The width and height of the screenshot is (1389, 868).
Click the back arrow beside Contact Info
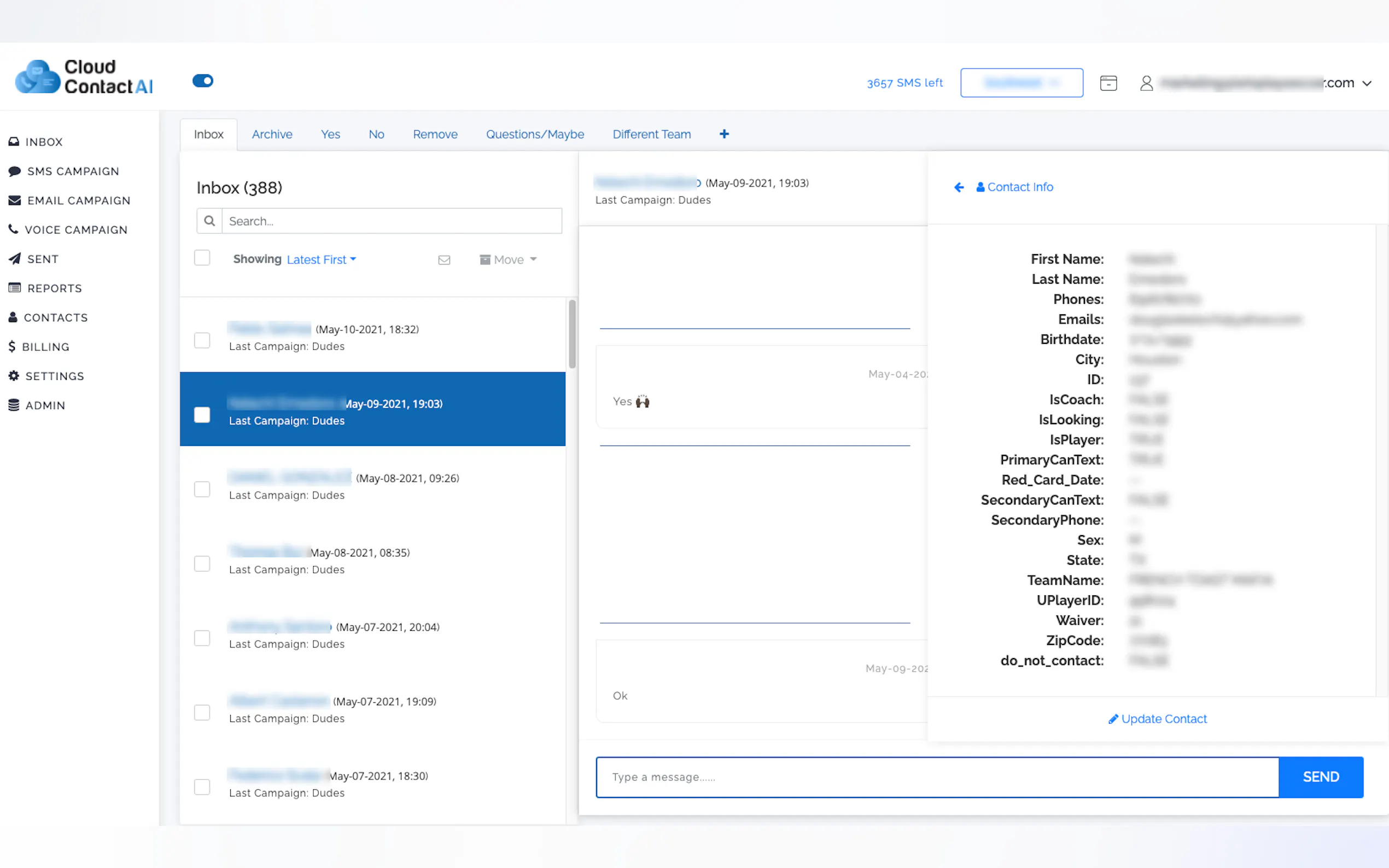tap(958, 187)
